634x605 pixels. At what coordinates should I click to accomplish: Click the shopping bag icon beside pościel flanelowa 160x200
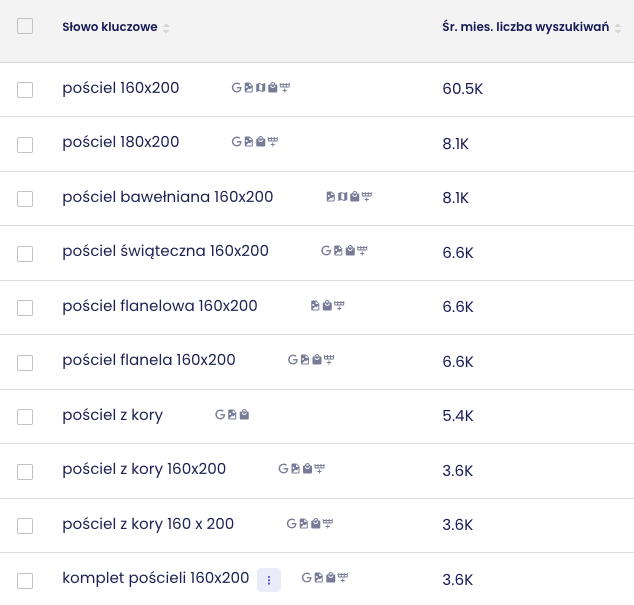point(327,306)
